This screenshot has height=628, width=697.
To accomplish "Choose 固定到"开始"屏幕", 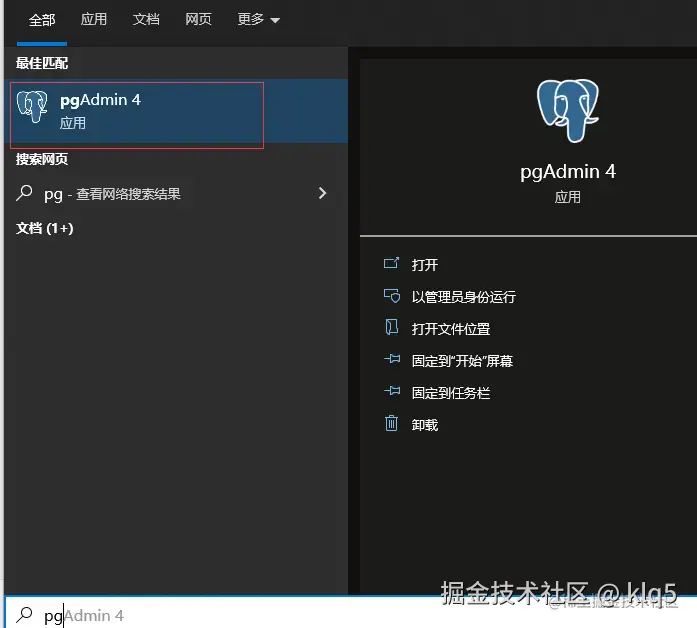I will [x=462, y=361].
